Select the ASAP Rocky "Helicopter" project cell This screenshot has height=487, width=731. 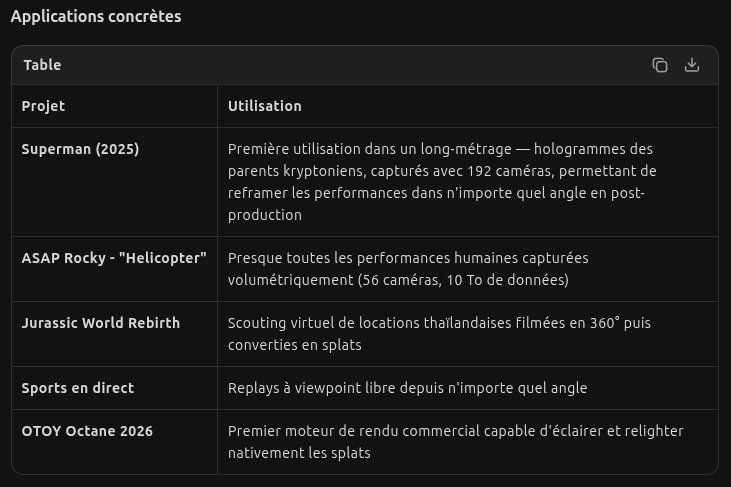click(114, 258)
